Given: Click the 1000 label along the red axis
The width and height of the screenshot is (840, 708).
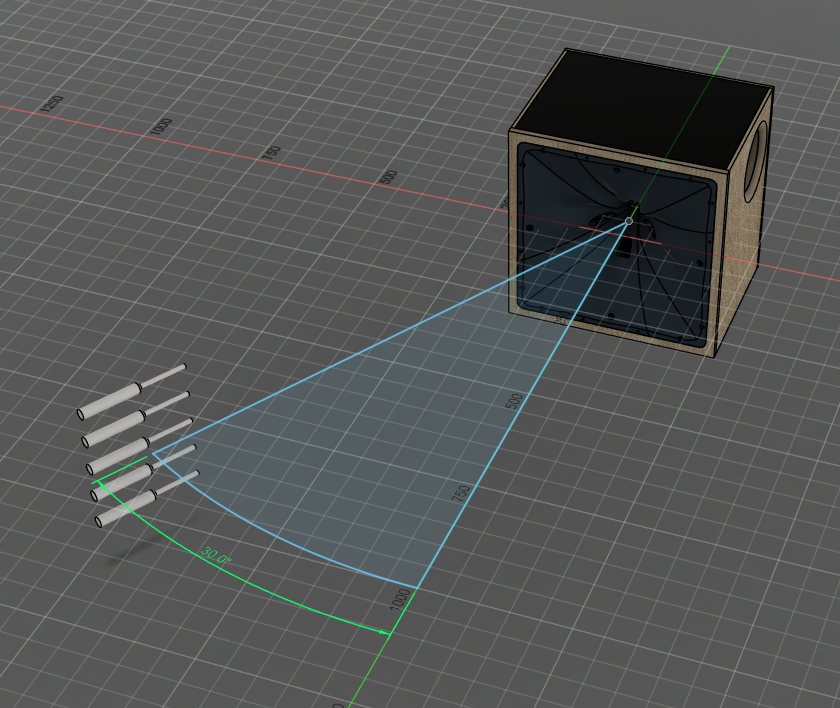Looking at the screenshot, I should (x=161, y=127).
